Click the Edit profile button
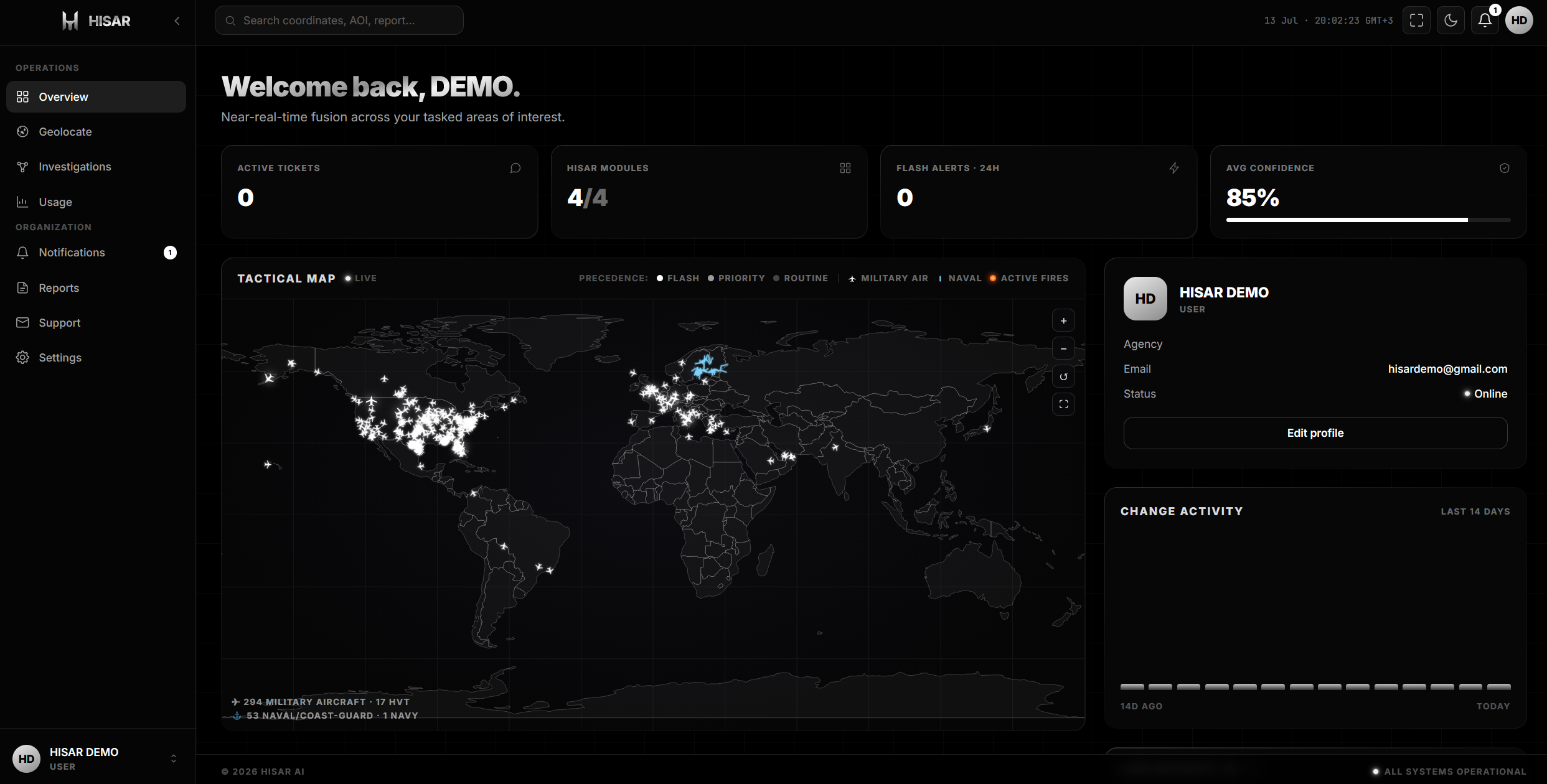The width and height of the screenshot is (1547, 784). coord(1315,433)
